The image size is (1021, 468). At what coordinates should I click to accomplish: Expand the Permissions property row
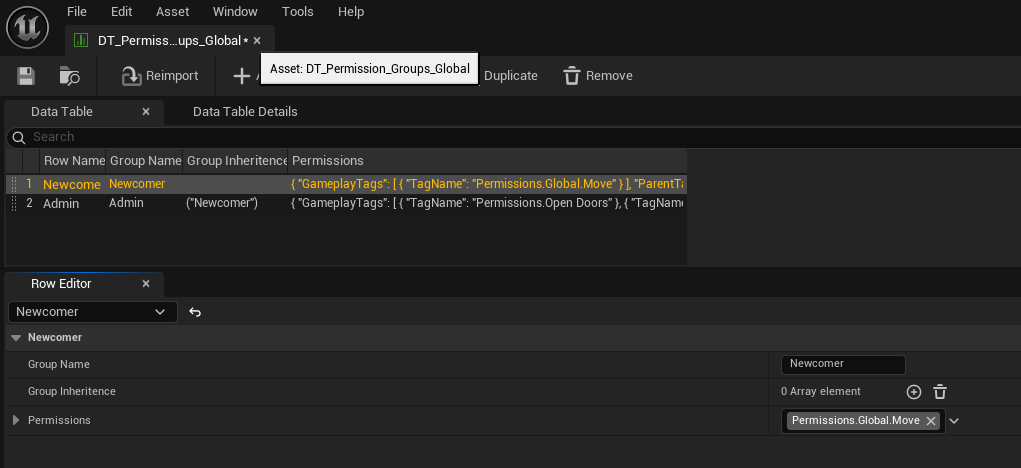coord(16,420)
